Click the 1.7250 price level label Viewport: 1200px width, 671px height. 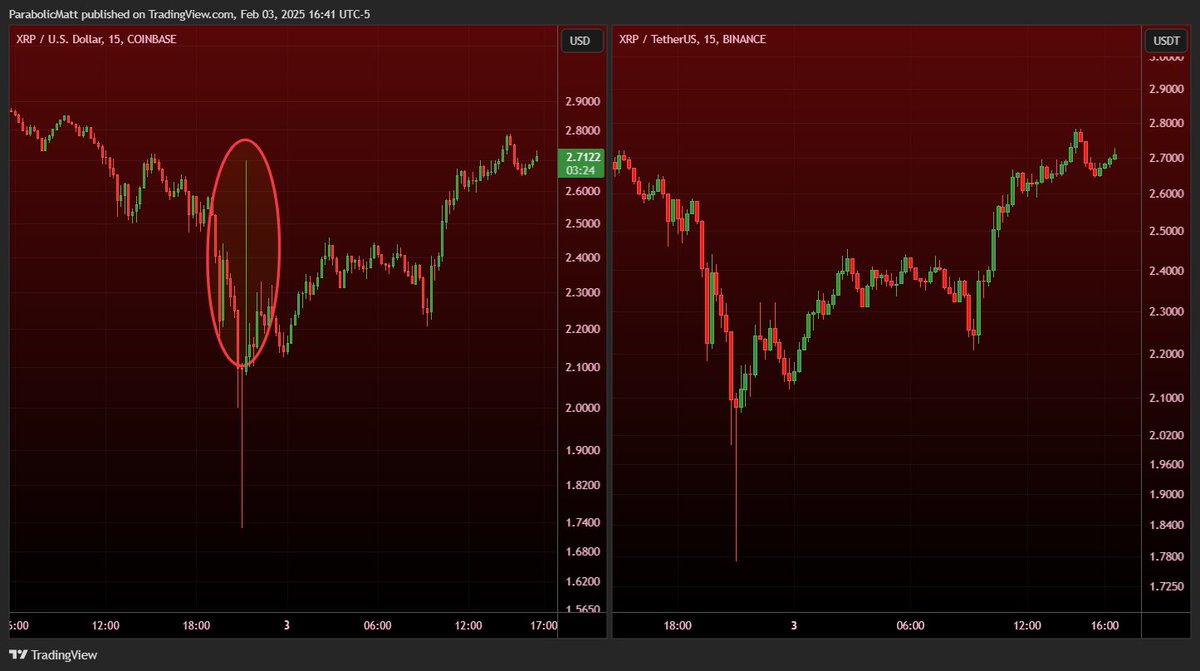point(1168,587)
